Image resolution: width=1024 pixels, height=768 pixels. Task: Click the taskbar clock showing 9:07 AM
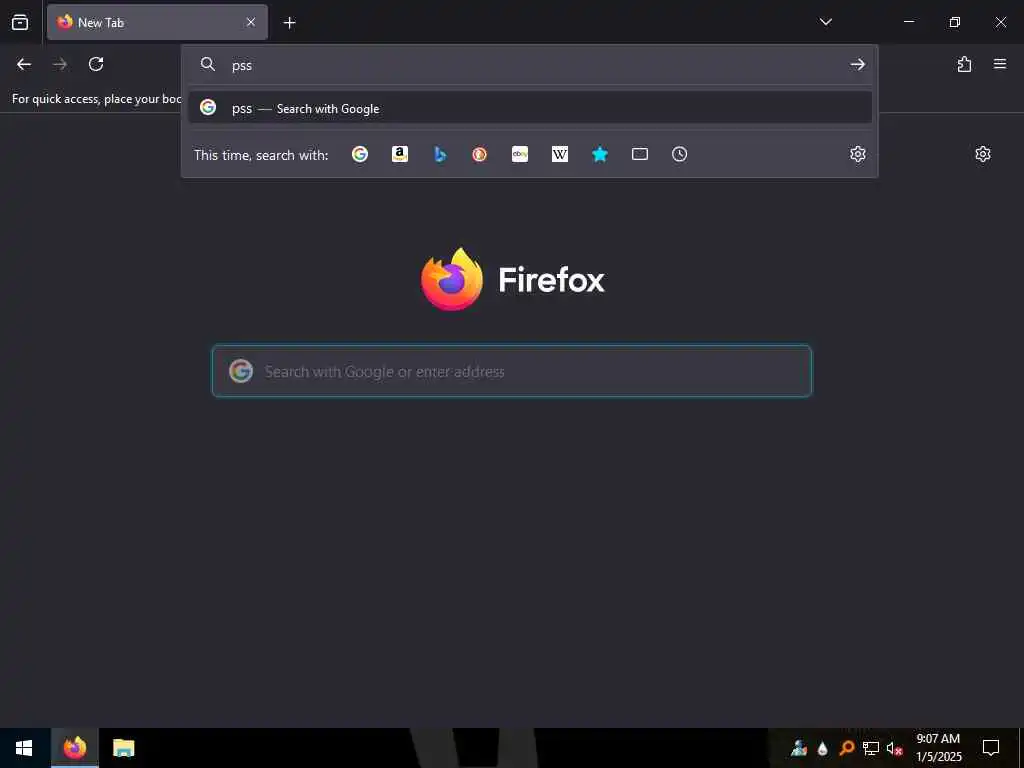(x=938, y=748)
